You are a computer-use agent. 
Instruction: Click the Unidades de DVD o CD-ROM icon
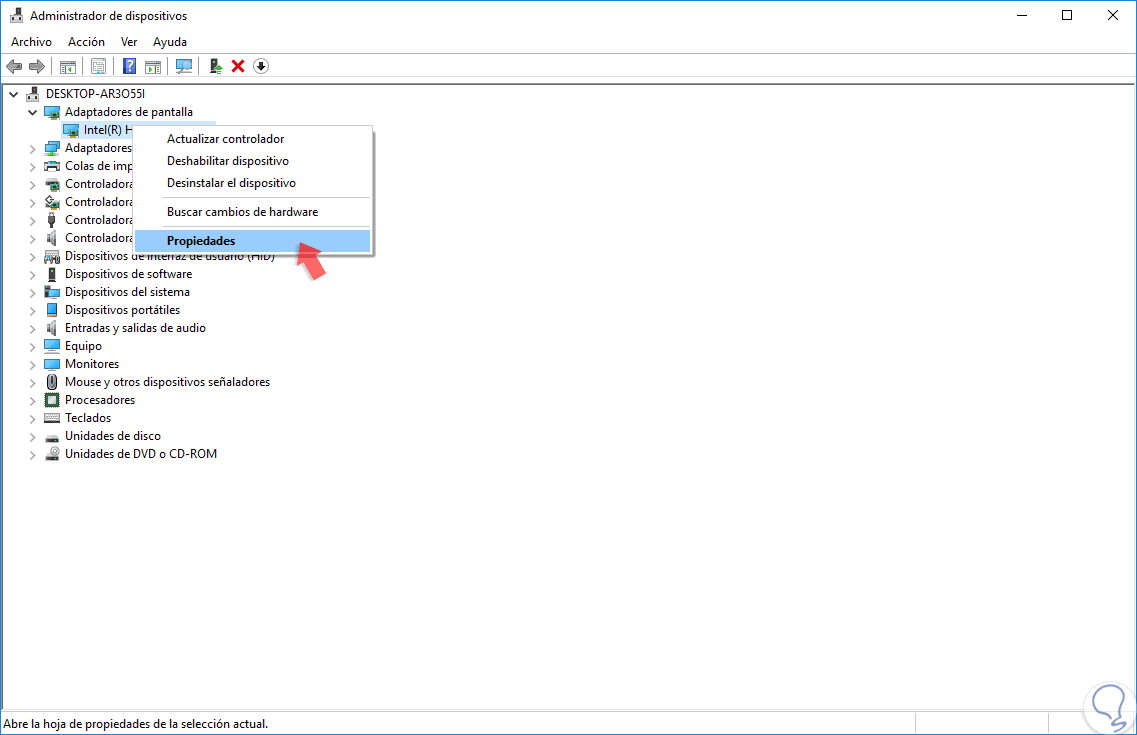click(x=51, y=454)
